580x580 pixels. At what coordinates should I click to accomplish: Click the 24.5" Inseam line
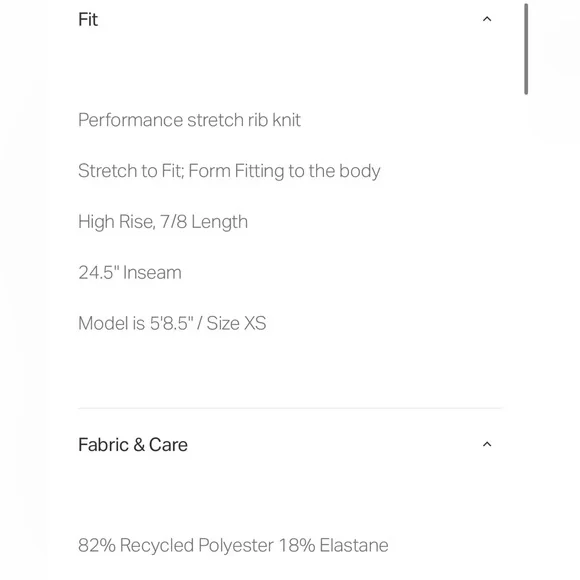coord(130,273)
